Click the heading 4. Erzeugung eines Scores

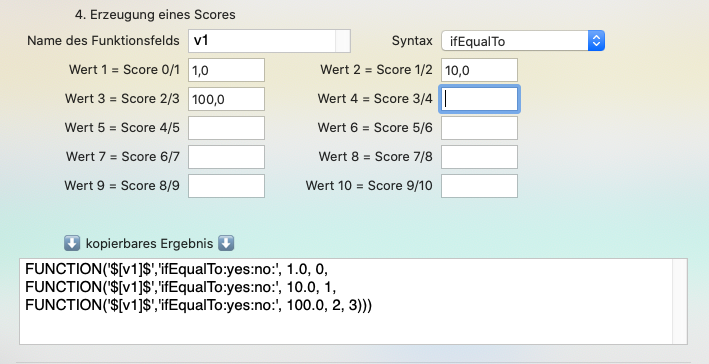[155, 14]
